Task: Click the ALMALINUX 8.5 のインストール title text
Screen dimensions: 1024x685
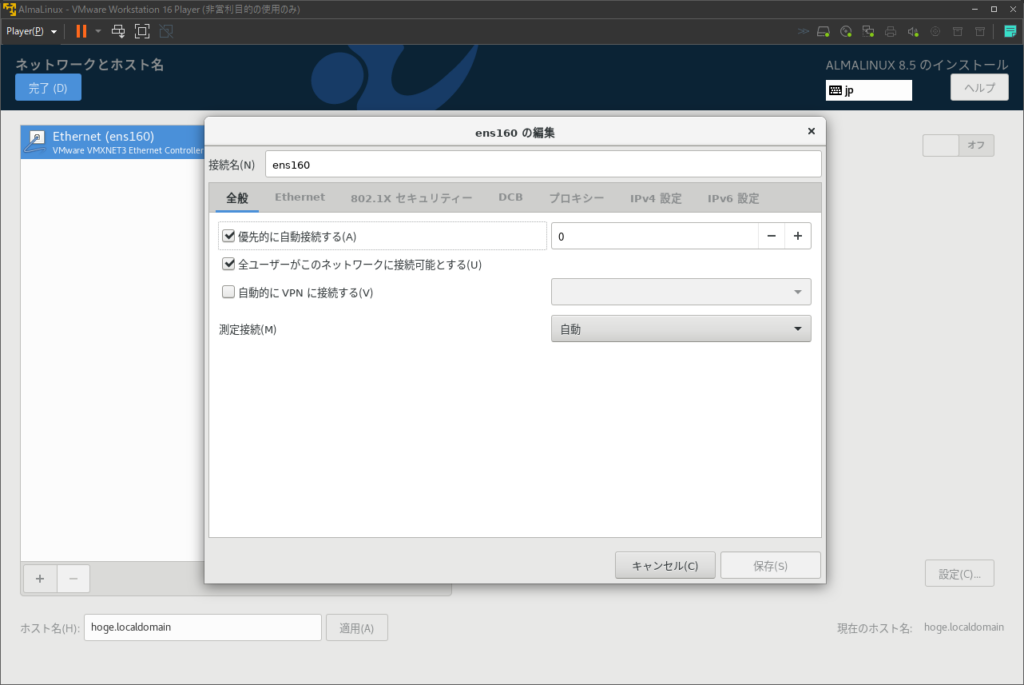Action: click(x=916, y=65)
